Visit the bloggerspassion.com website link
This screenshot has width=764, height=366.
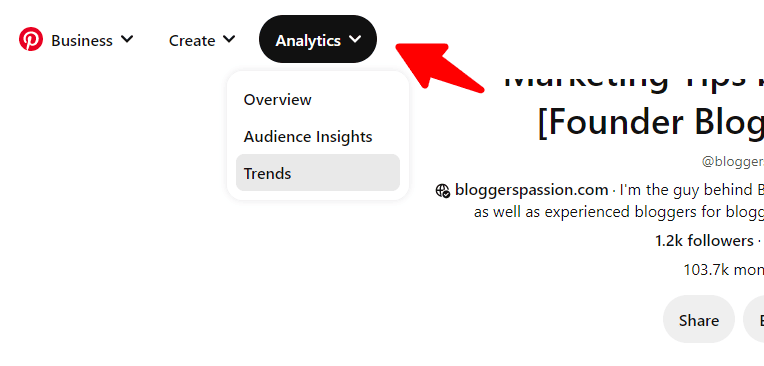532,190
